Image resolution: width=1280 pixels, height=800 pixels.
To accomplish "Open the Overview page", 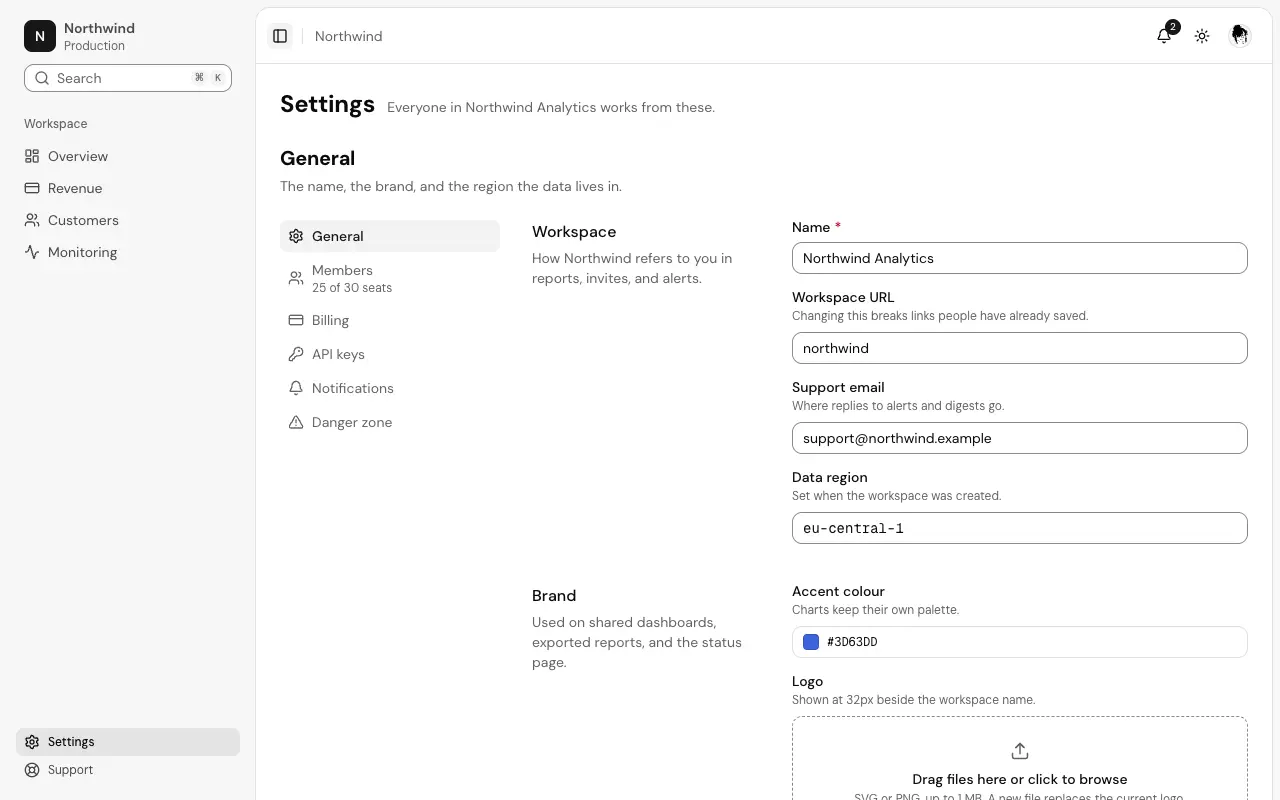I will point(128,156).
